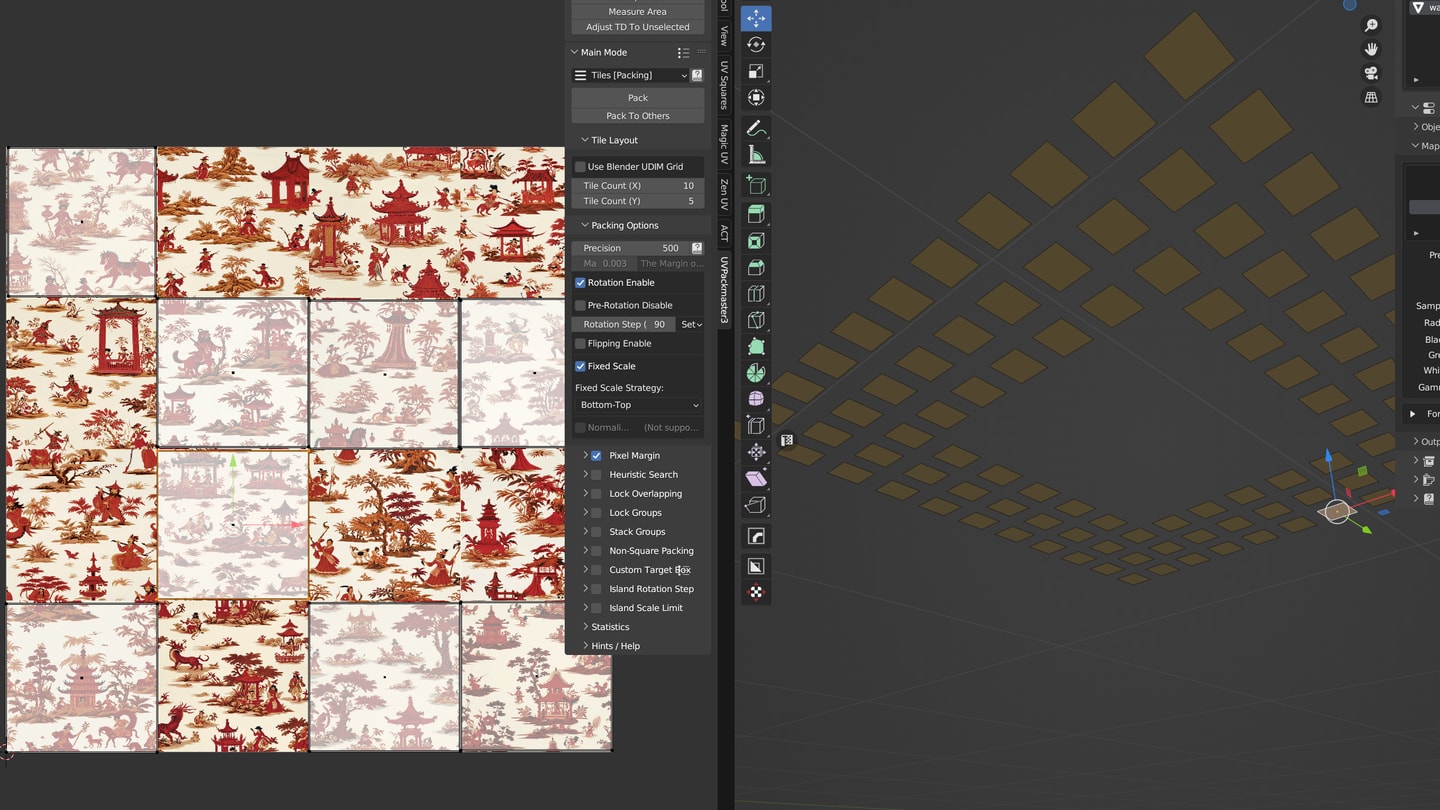The height and width of the screenshot is (810, 1440).
Task: Enable the Lock Overlapping checkbox
Action: coord(596,494)
